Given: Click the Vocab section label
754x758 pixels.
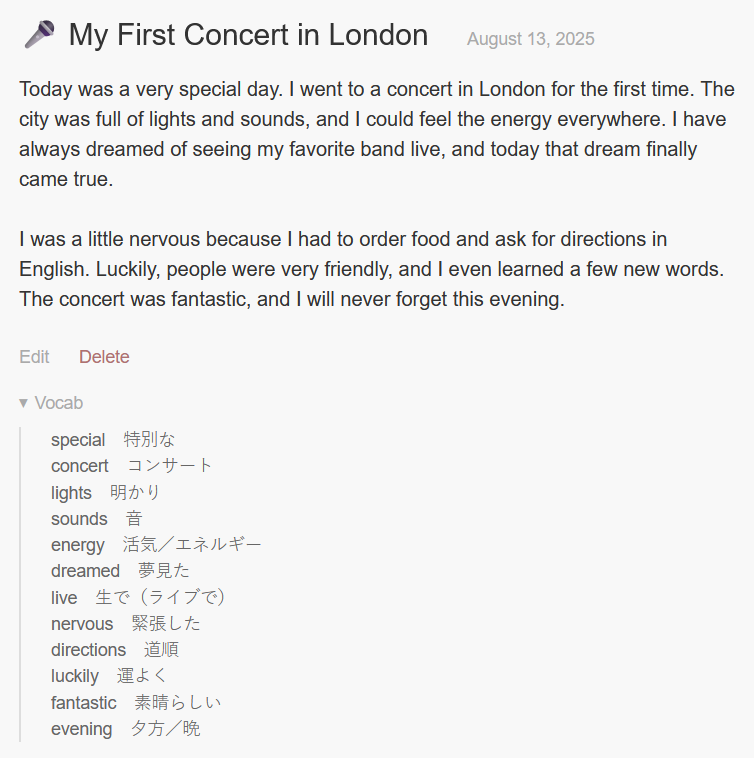Looking at the screenshot, I should pyautogui.click(x=59, y=403).
